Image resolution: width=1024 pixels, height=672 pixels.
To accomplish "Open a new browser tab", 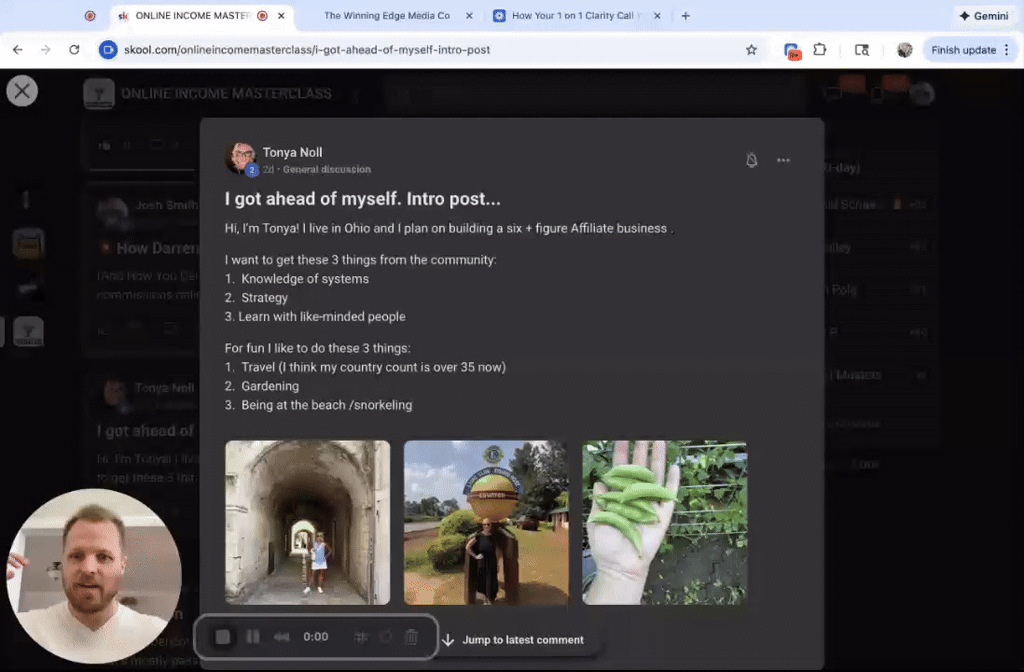I will [685, 16].
